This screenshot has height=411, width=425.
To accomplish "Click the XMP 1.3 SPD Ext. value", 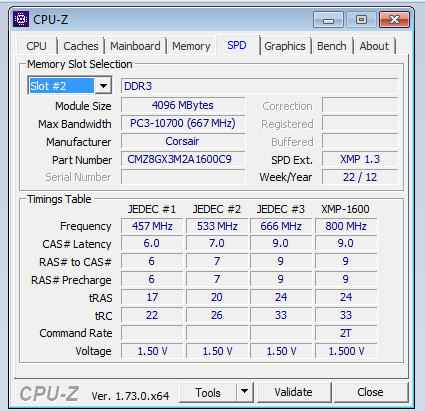I will tap(360, 159).
